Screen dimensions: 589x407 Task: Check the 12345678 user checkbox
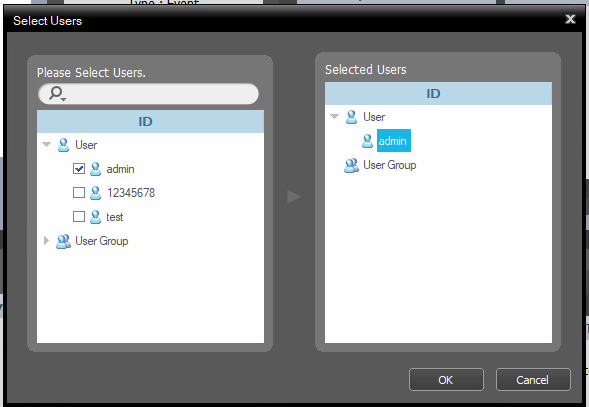[x=79, y=193]
